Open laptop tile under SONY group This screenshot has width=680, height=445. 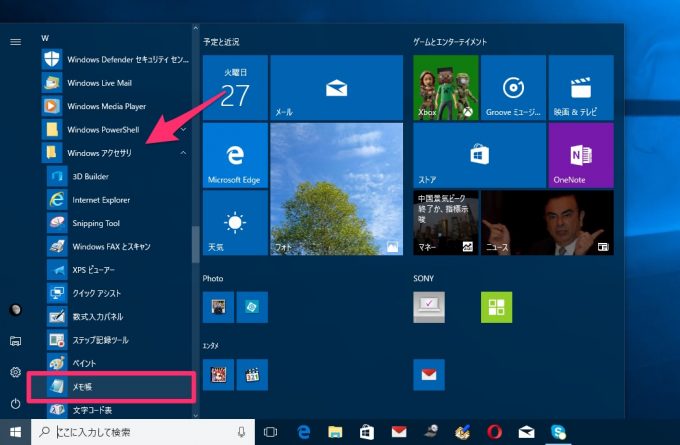coord(429,307)
